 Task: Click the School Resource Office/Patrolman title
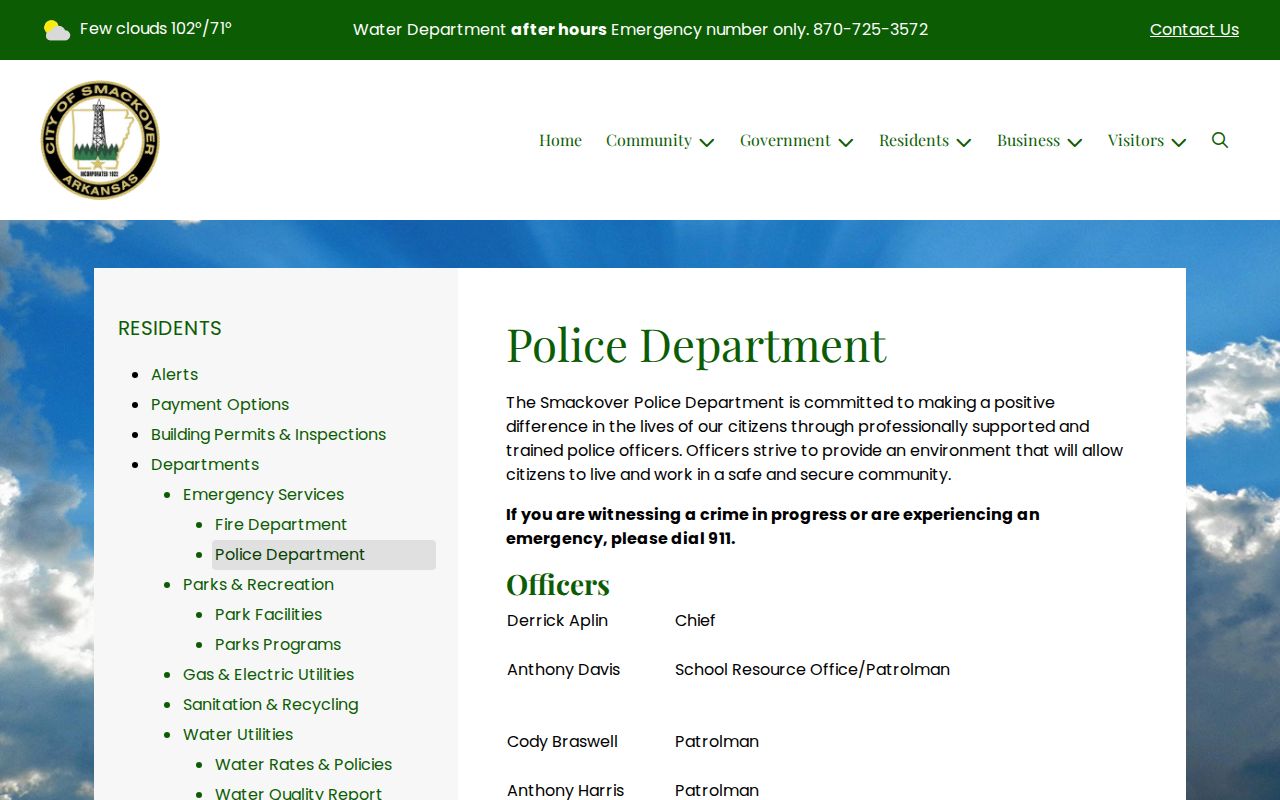coord(812,669)
